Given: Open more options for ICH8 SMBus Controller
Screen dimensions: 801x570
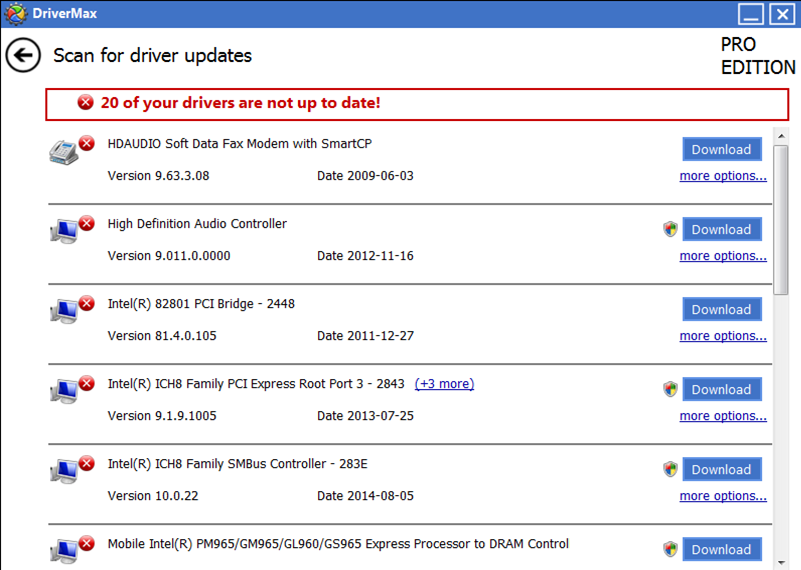Looking at the screenshot, I should click(x=723, y=496).
